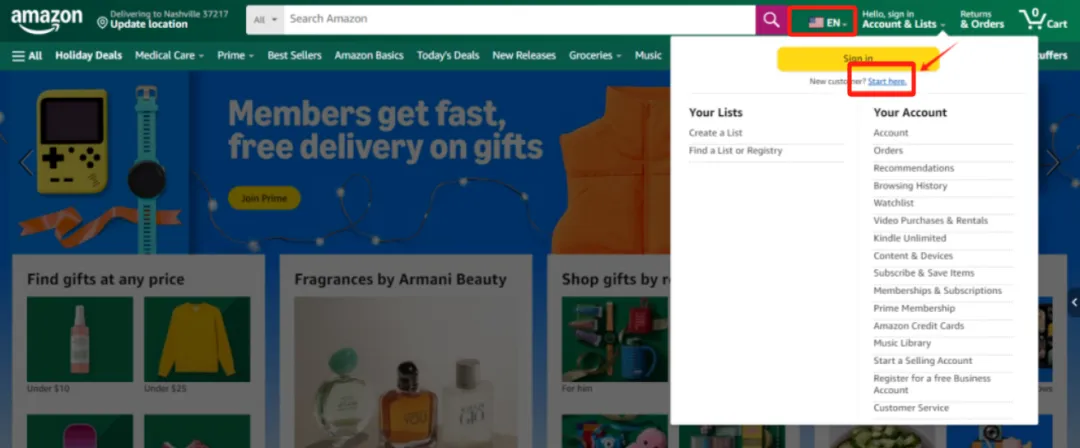
Task: Open Video Purchases & Rentals
Action: coord(931,221)
